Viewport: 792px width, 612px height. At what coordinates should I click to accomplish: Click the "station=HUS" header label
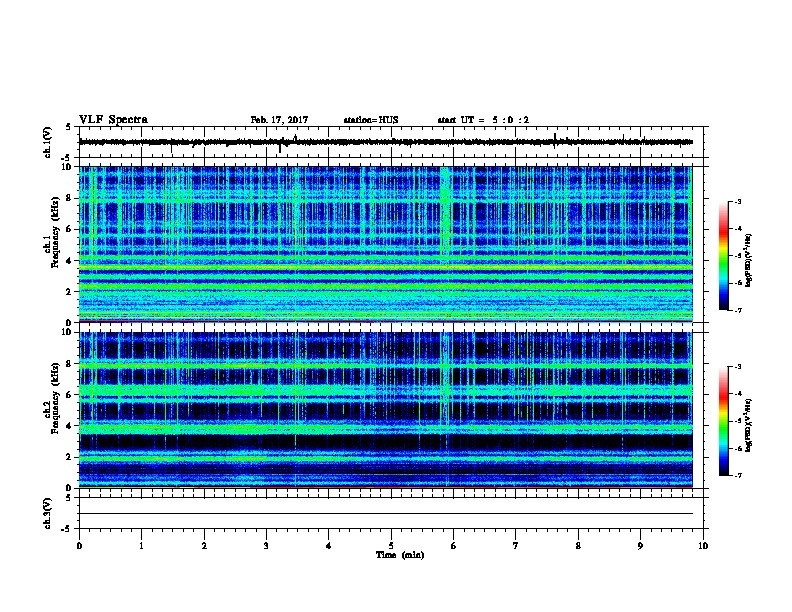[371, 120]
